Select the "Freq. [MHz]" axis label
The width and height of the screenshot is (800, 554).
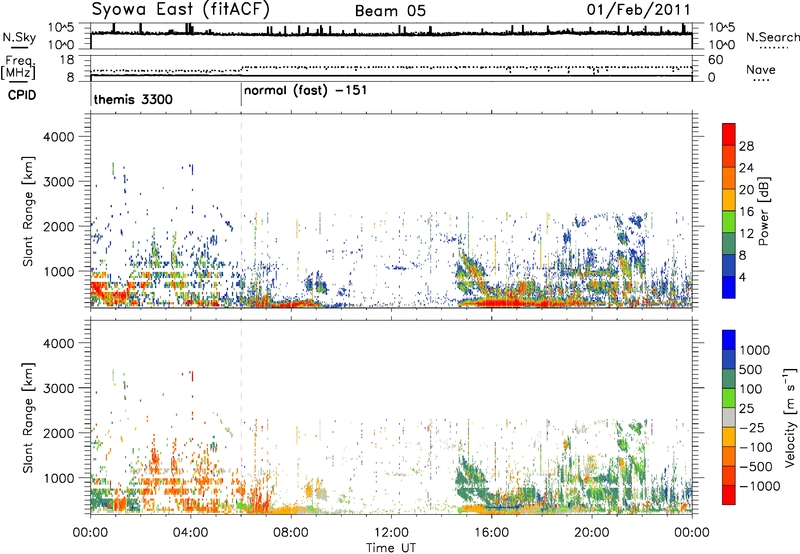click(x=19, y=68)
